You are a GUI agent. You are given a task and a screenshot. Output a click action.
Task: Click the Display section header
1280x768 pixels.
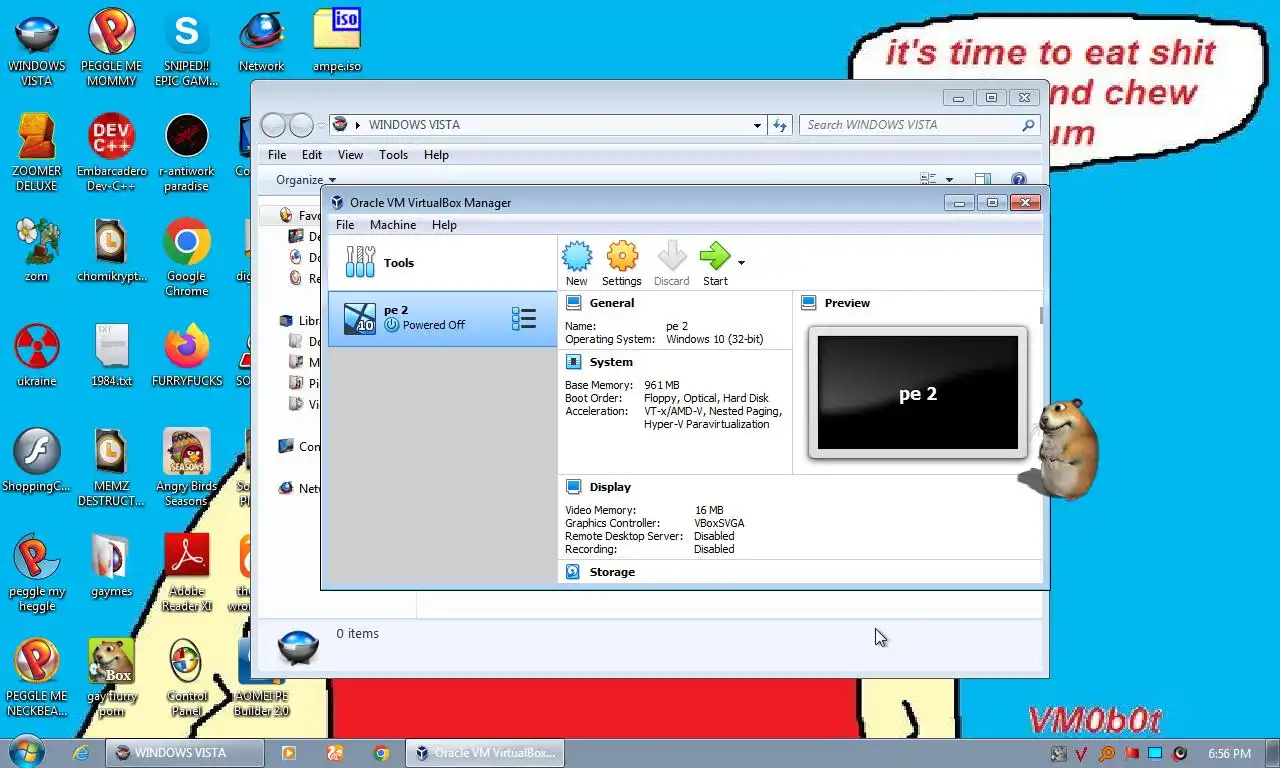(x=610, y=487)
